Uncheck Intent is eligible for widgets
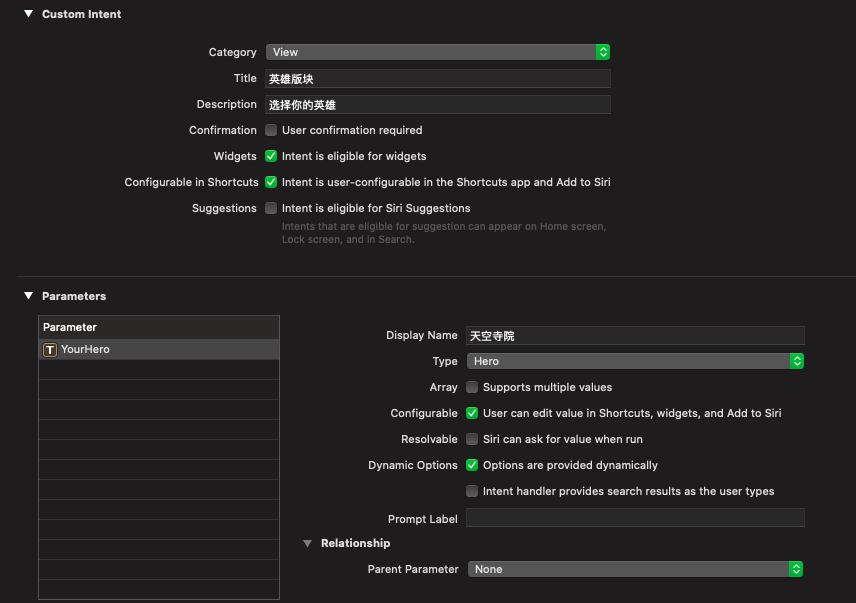This screenshot has height=603, width=856. 271,156
